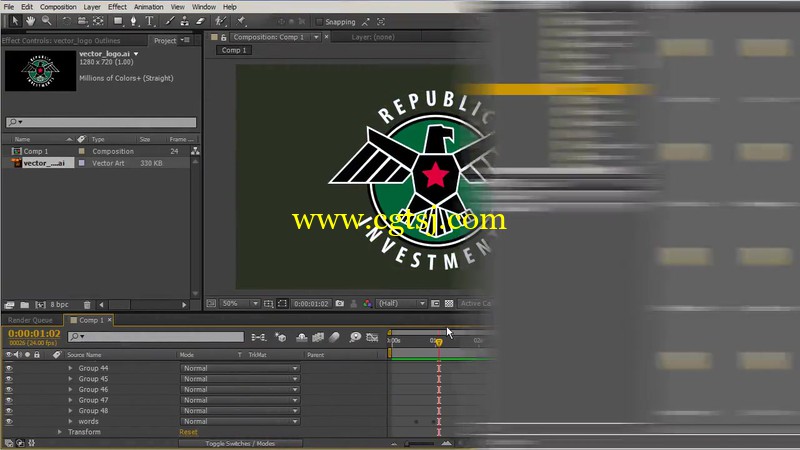Reset the Transform properties
The image size is (800, 450).
coord(188,432)
